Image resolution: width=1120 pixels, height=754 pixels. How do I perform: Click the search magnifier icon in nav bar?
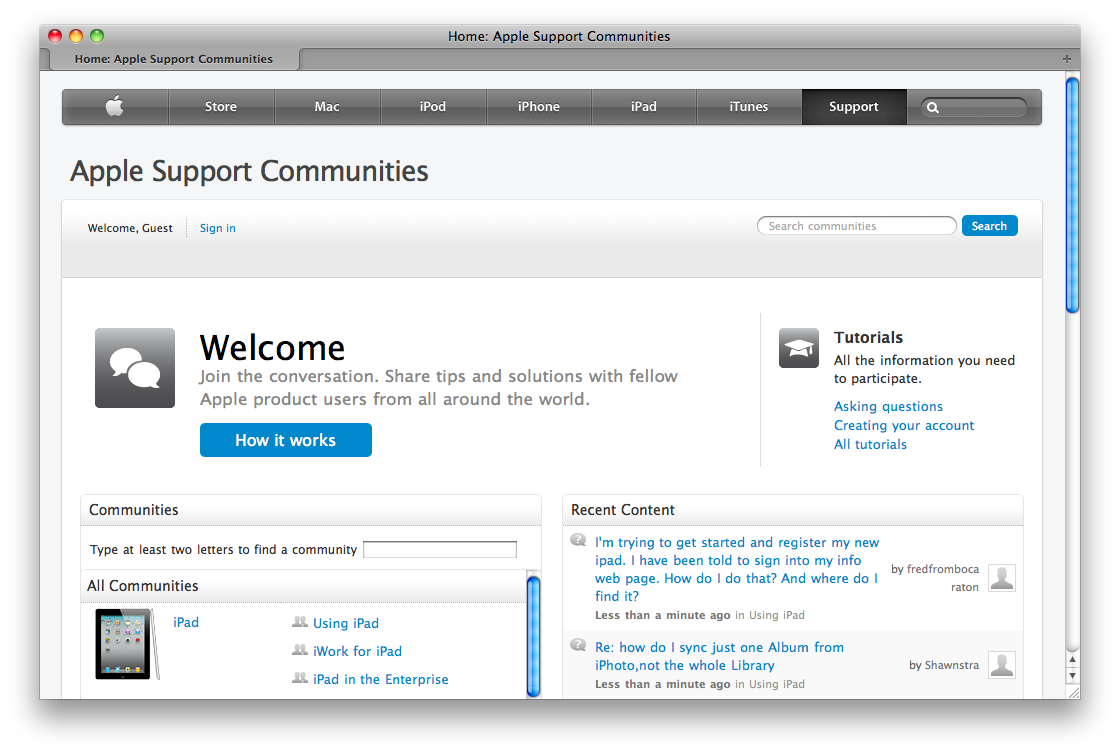click(x=932, y=108)
